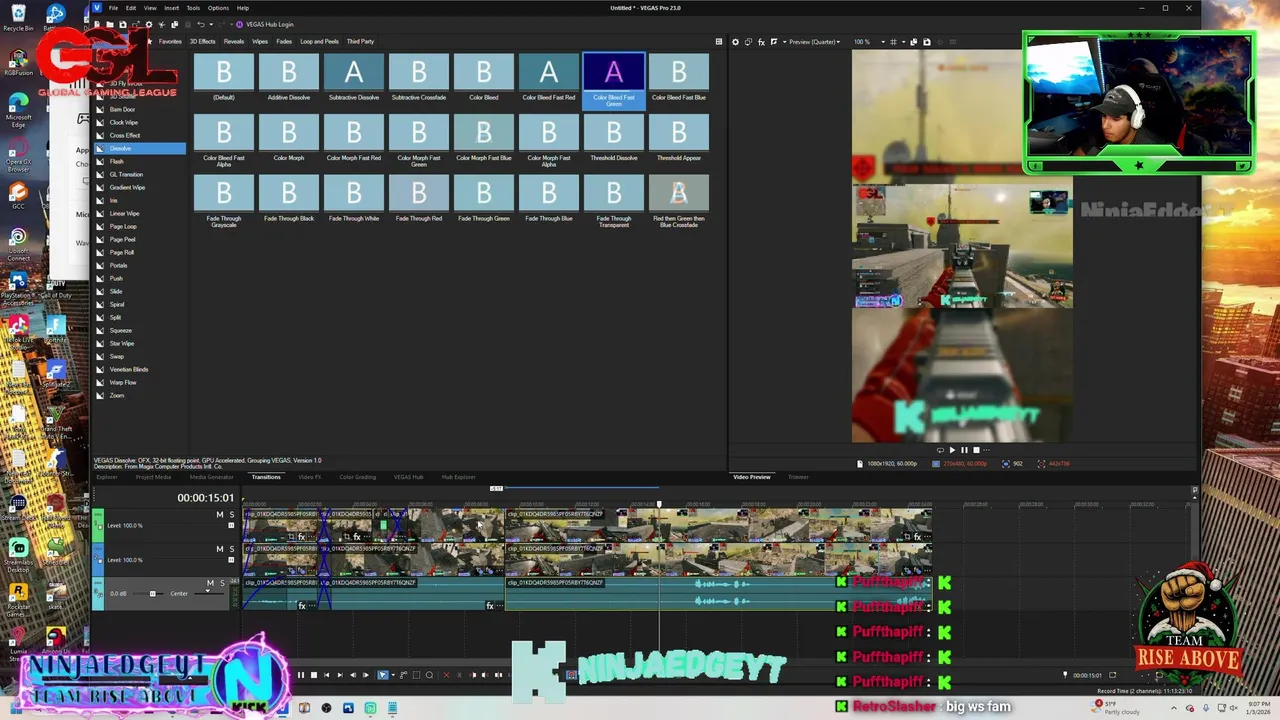Viewport: 1280px width, 720px height.
Task: Save snapshot to file icon in preview
Action: coord(927,42)
